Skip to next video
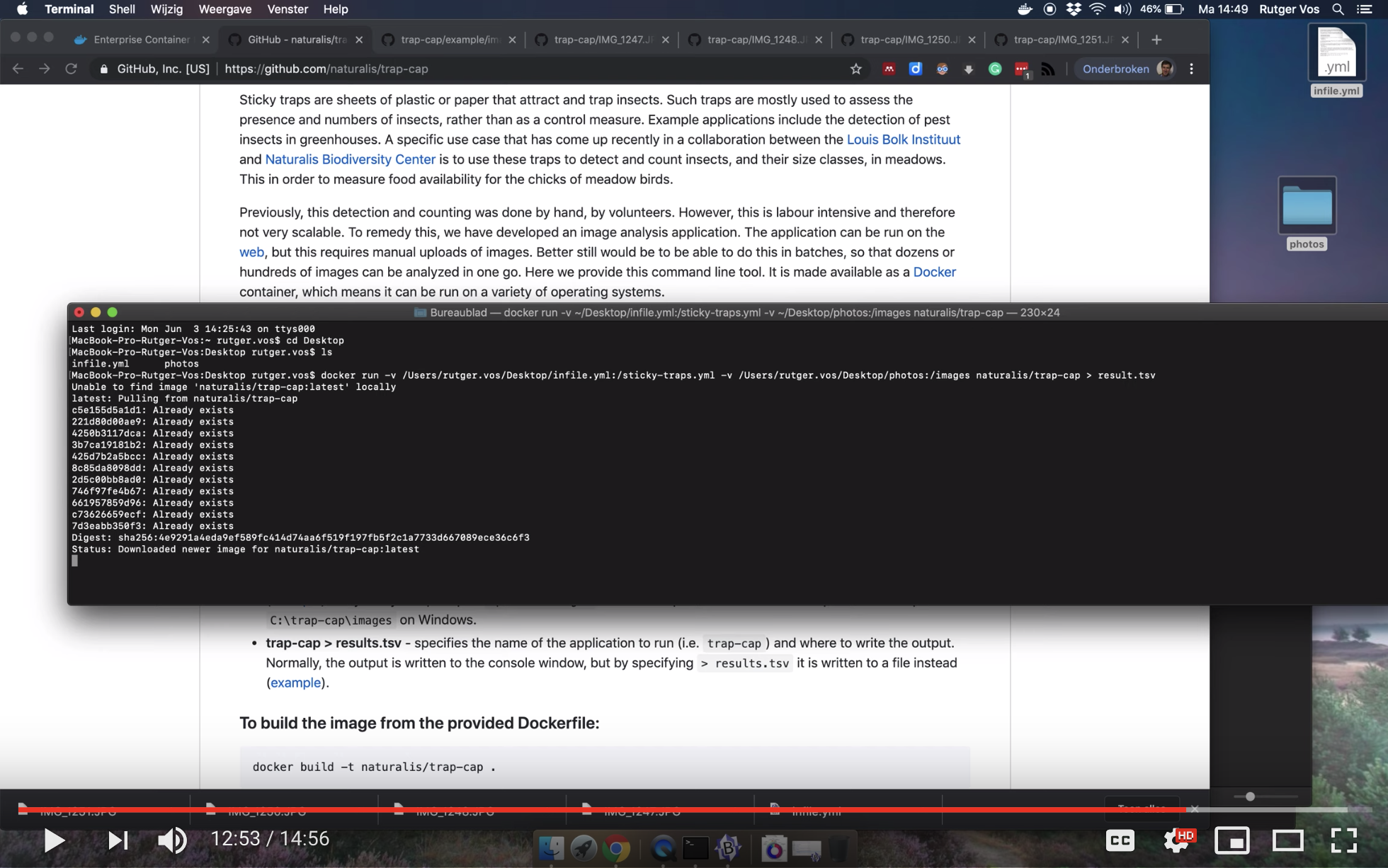This screenshot has width=1388, height=868. [118, 840]
